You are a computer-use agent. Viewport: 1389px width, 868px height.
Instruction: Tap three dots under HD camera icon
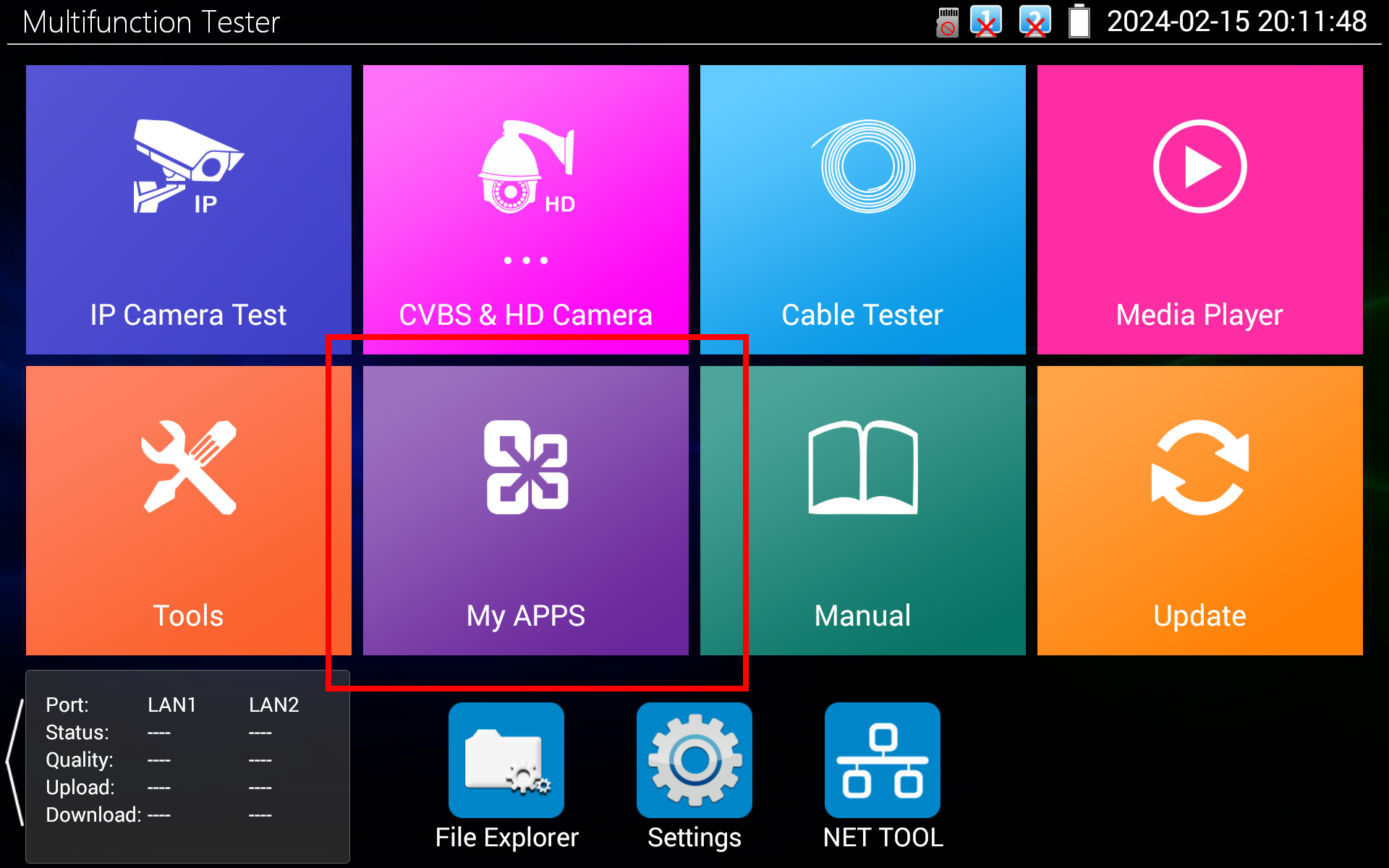point(526,260)
